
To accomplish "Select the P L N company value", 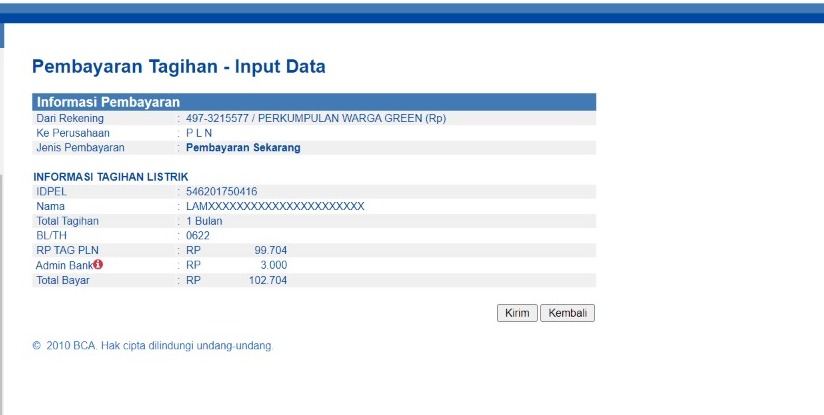I will (199, 132).
